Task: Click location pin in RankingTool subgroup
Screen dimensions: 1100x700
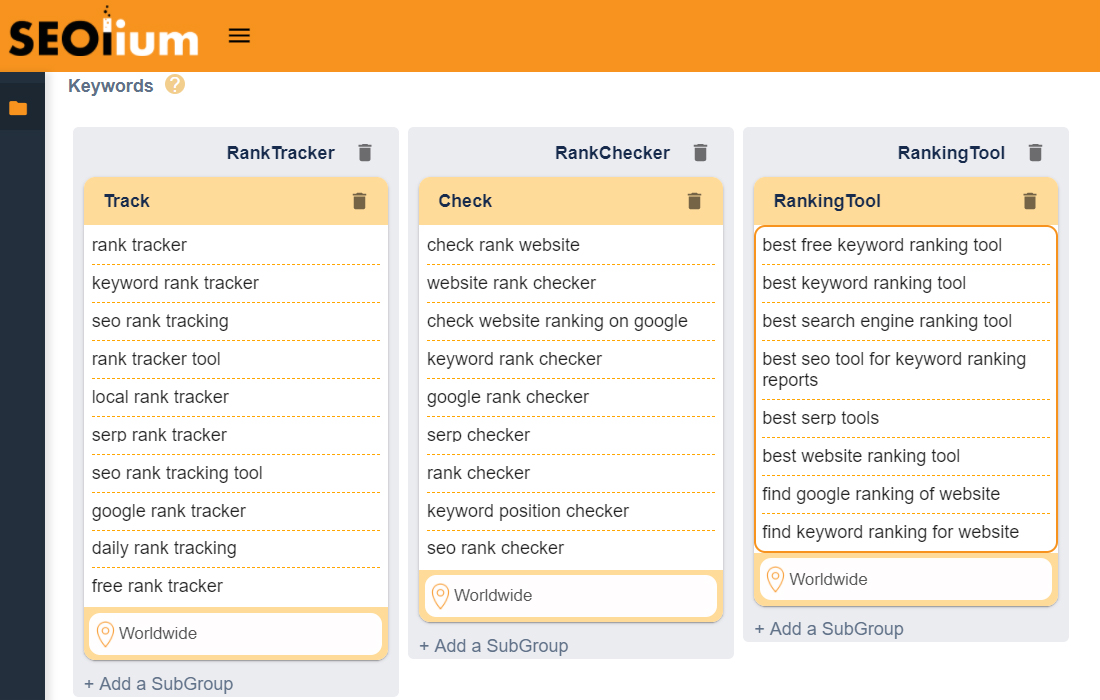Action: point(775,579)
